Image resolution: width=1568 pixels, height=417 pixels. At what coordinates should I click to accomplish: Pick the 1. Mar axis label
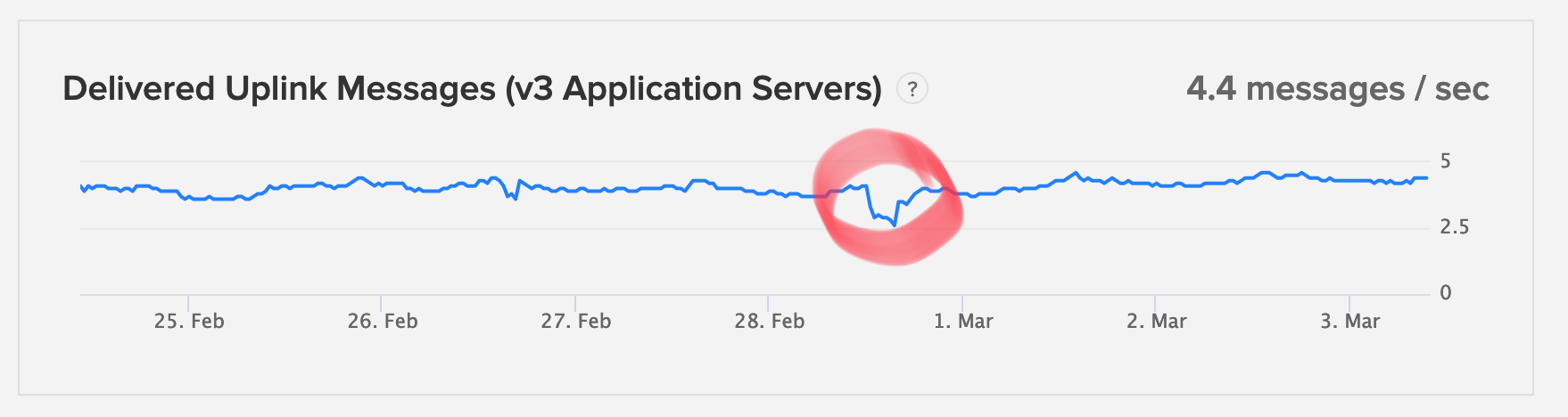963,321
